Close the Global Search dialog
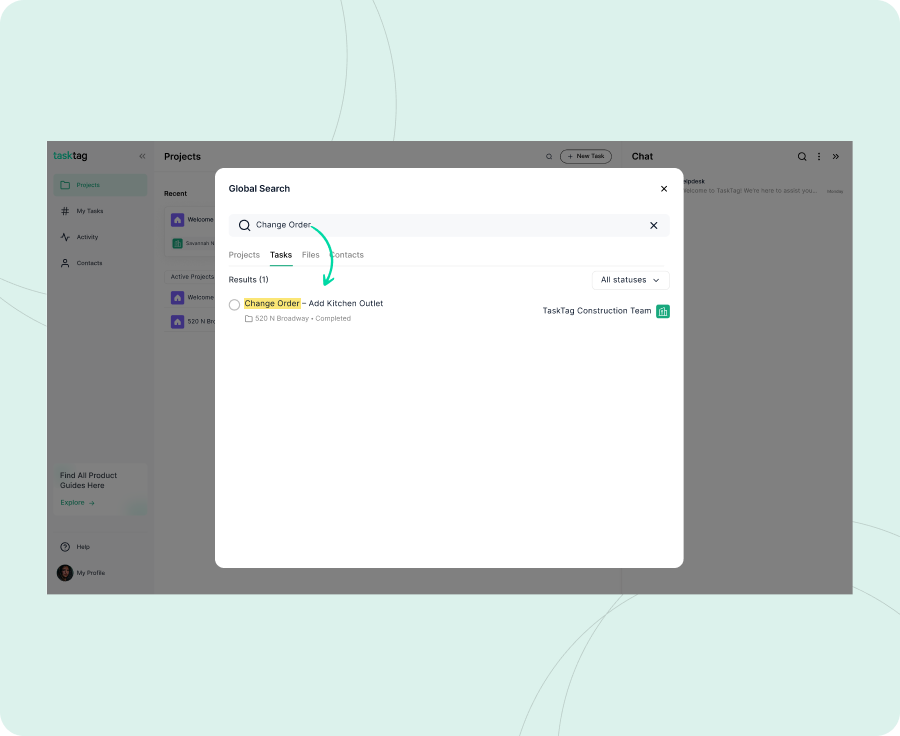The image size is (900, 736). click(x=663, y=189)
